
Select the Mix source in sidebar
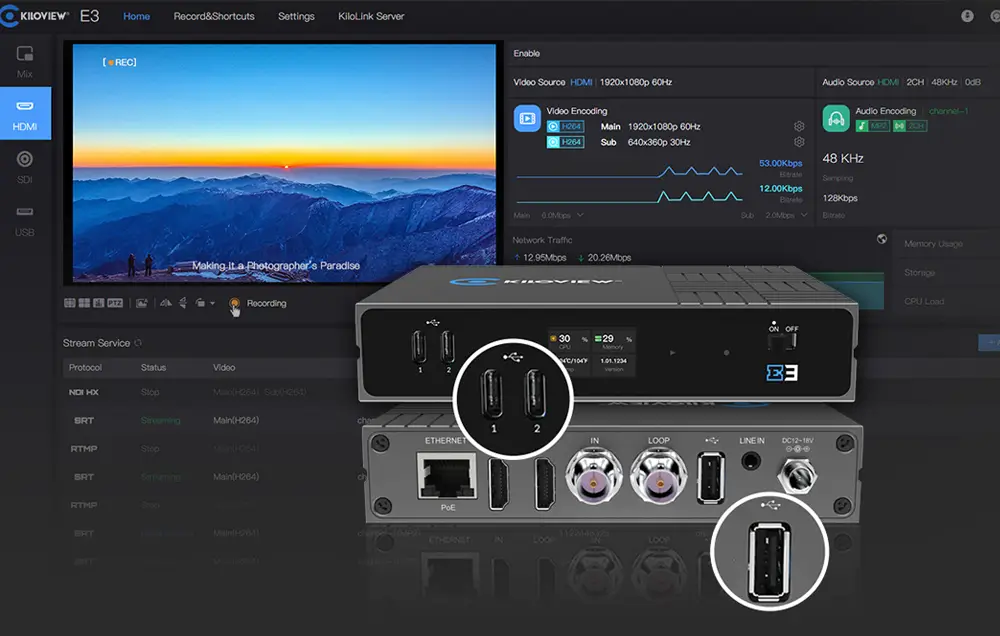[25, 62]
